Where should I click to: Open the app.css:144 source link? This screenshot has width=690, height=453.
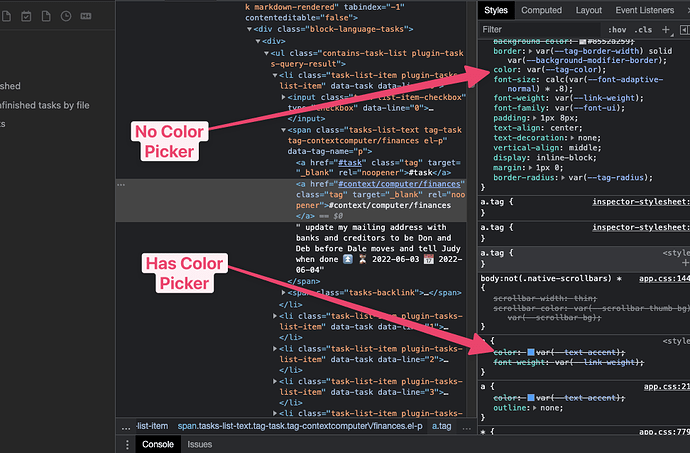pos(664,279)
